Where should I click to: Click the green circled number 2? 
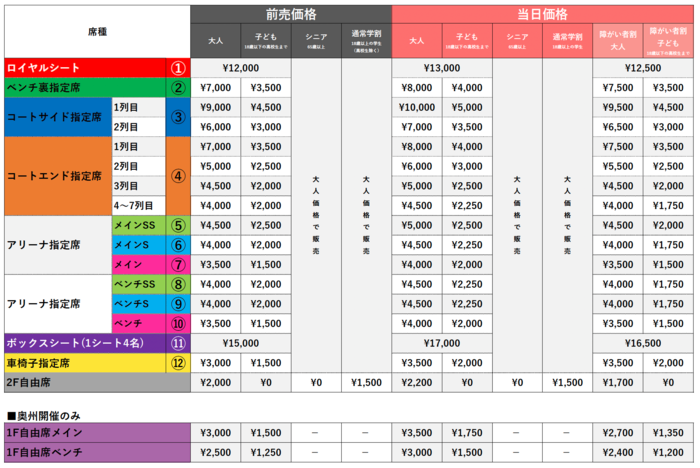click(x=177, y=87)
